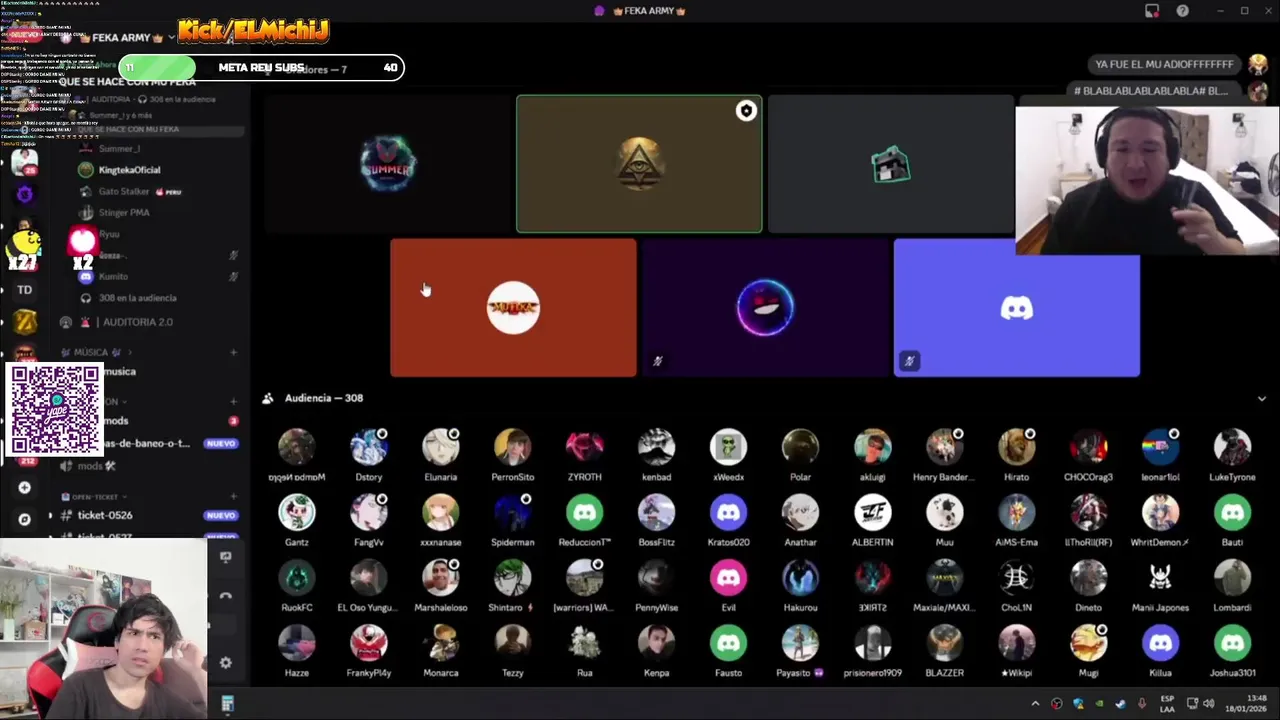Click the Add a Server plus icon
The height and width of the screenshot is (720, 1280).
pos(24,487)
